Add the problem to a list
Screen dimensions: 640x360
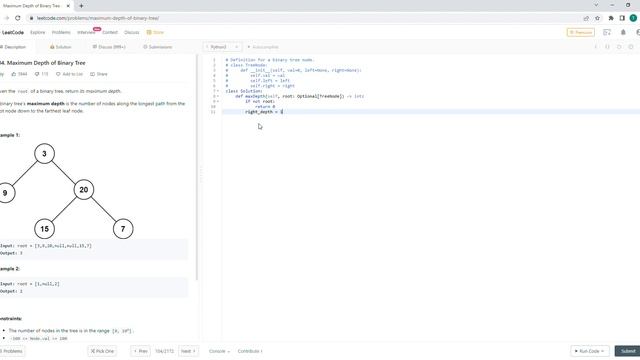click(69, 74)
